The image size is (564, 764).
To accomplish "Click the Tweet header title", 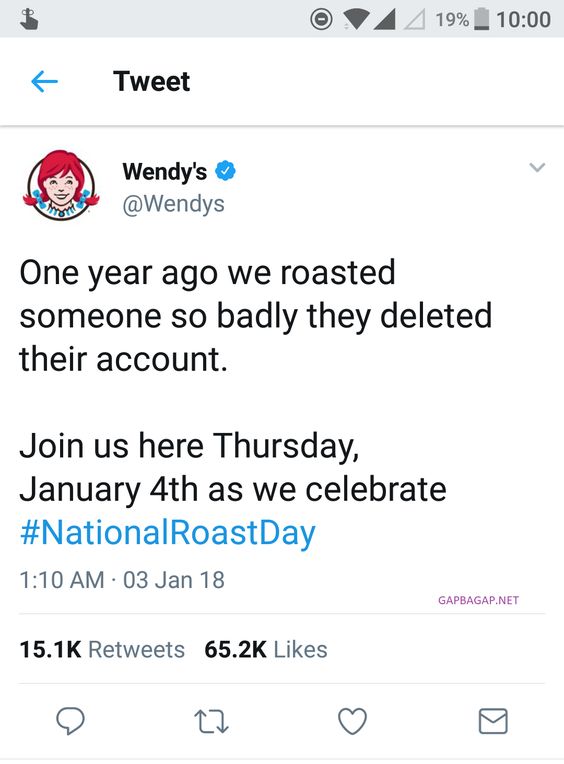I will [151, 81].
